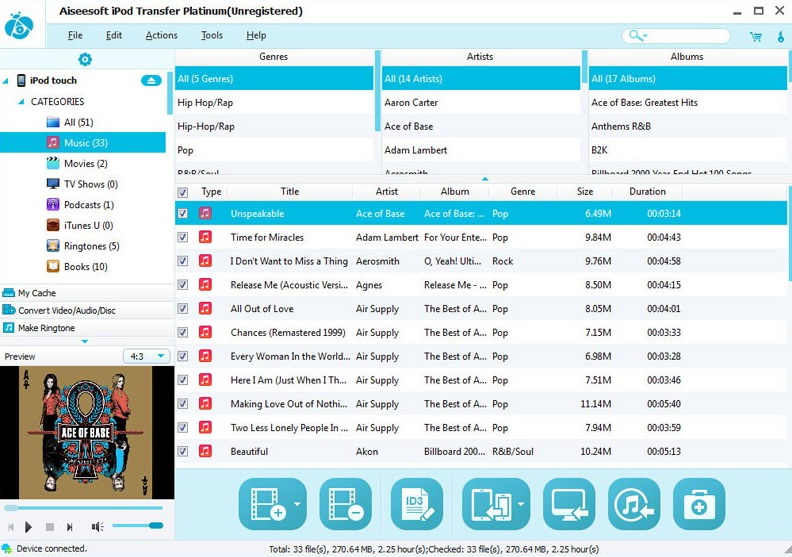Open the backup toolbox icon
Image resolution: width=792 pixels, height=557 pixels.
699,504
